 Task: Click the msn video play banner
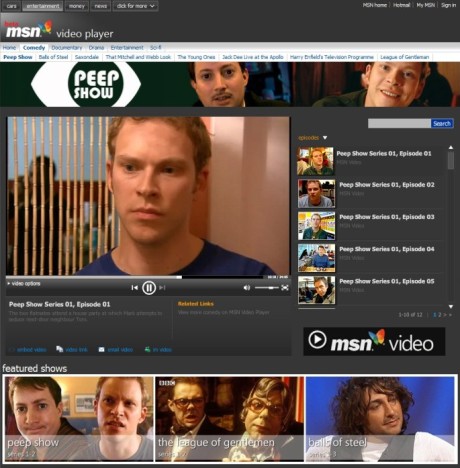point(374,341)
